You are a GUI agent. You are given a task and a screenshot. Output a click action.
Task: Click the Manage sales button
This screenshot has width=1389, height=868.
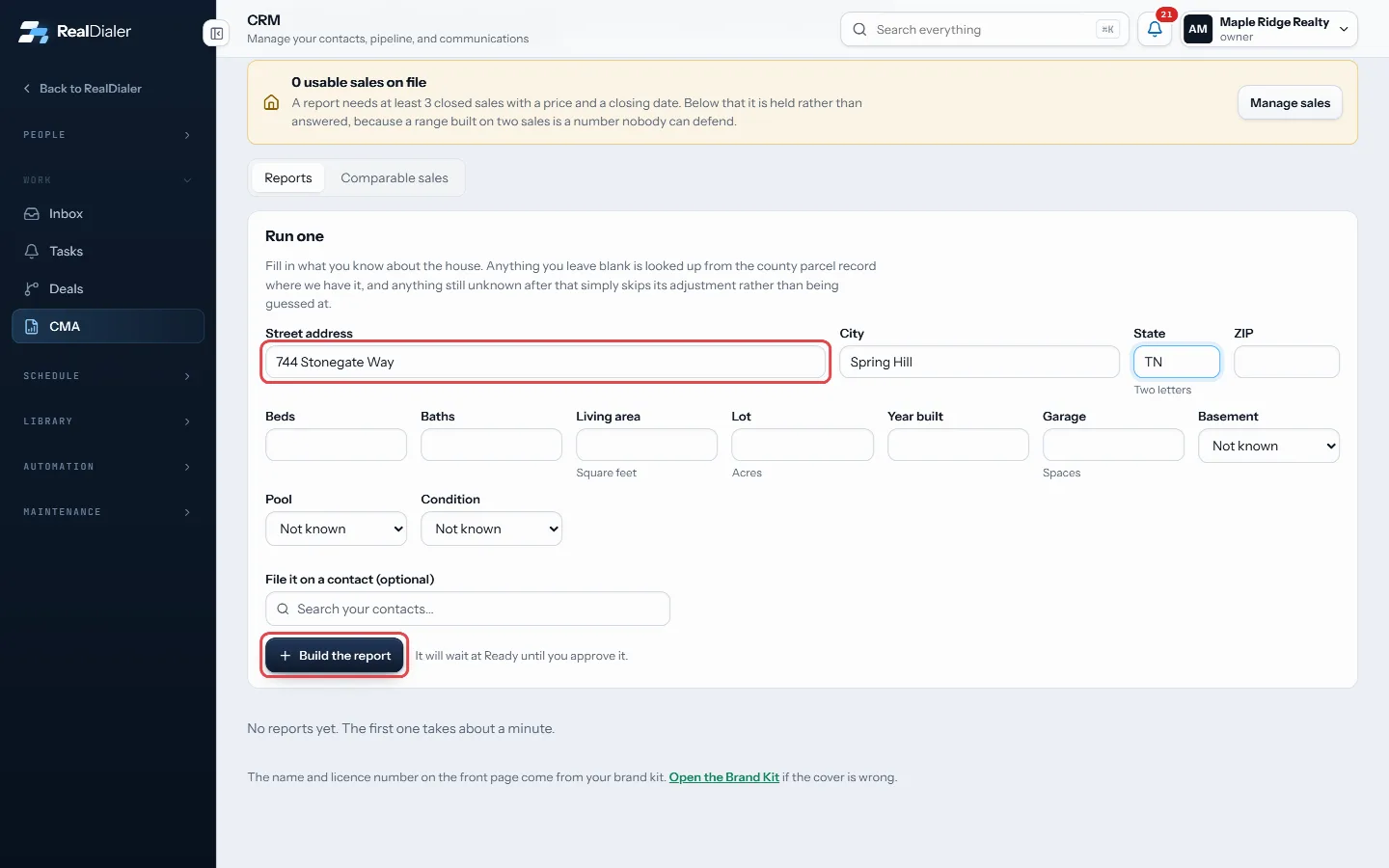click(x=1290, y=103)
